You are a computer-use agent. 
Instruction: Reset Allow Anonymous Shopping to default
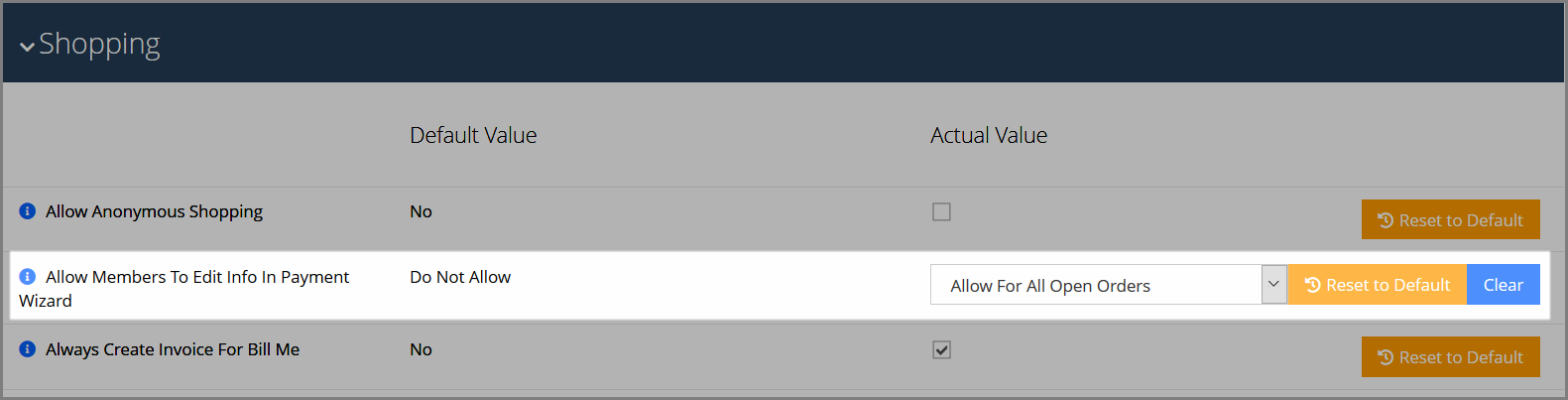[x=1450, y=219]
